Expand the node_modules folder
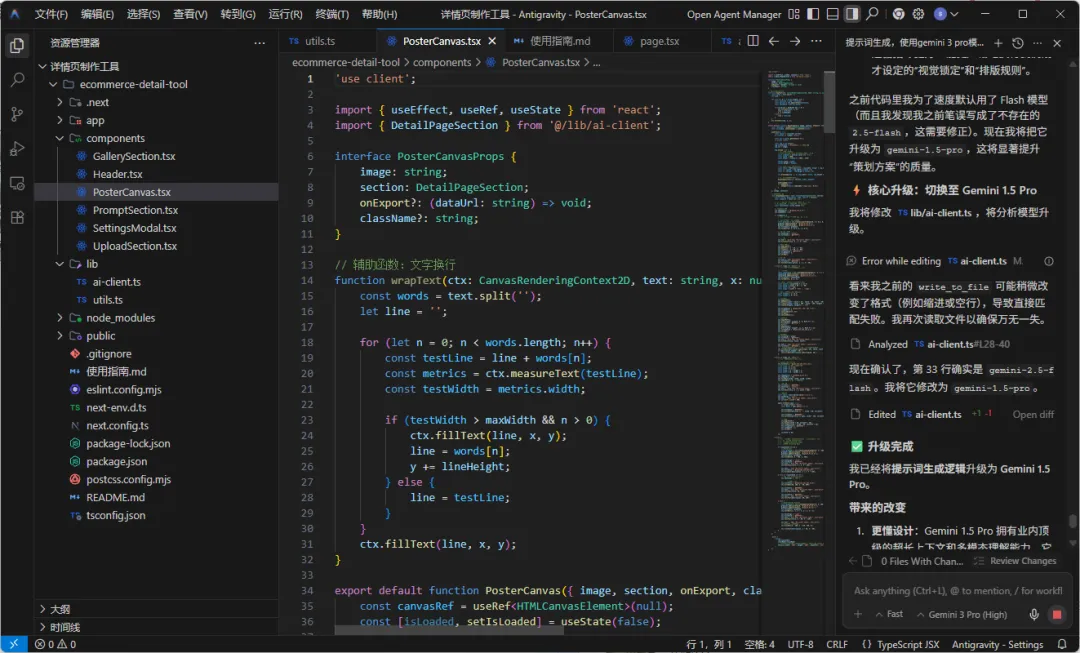1080x653 pixels. click(x=120, y=318)
